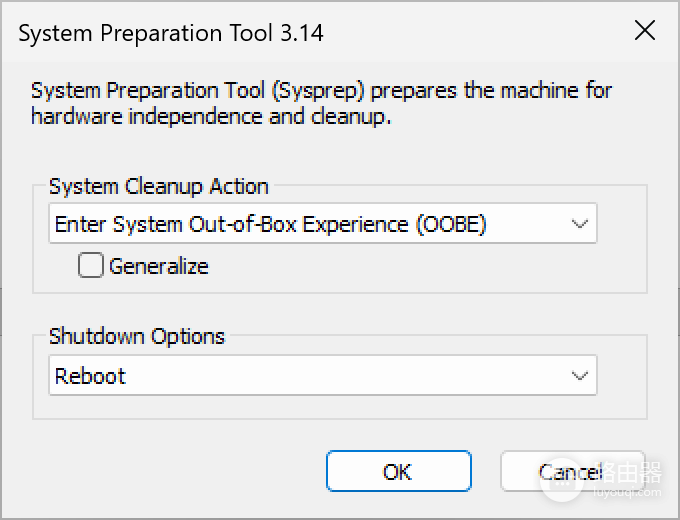Confirm with the OK button
The width and height of the screenshot is (680, 520).
point(399,471)
